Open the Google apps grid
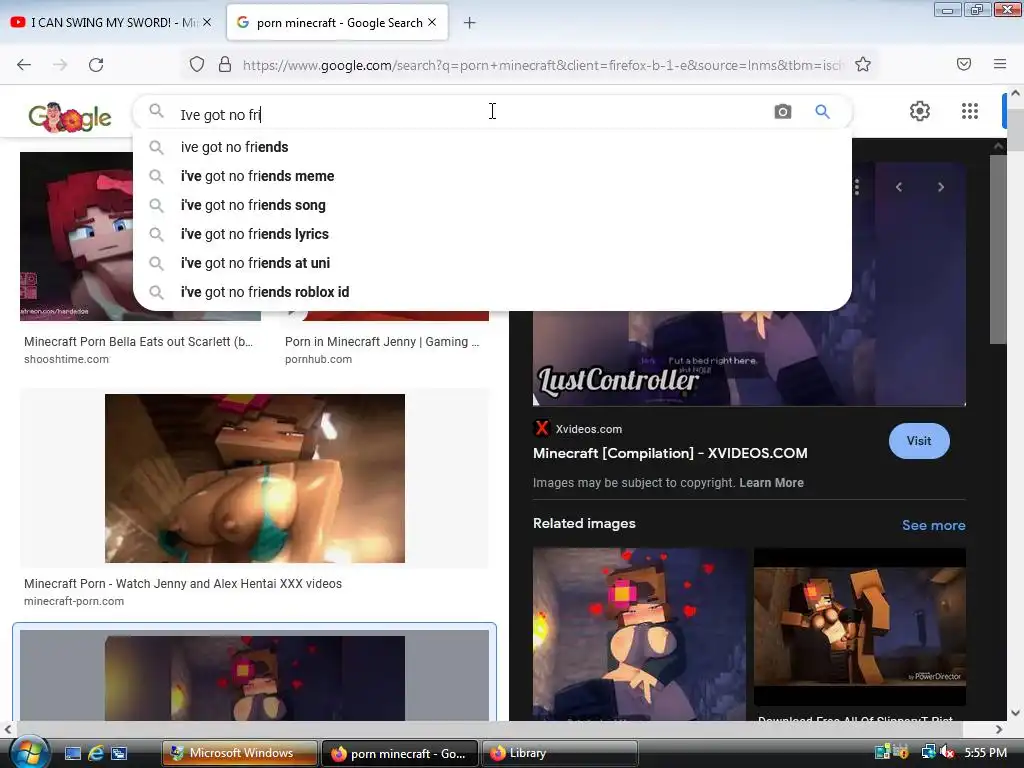This screenshot has width=1024, height=768. click(970, 111)
